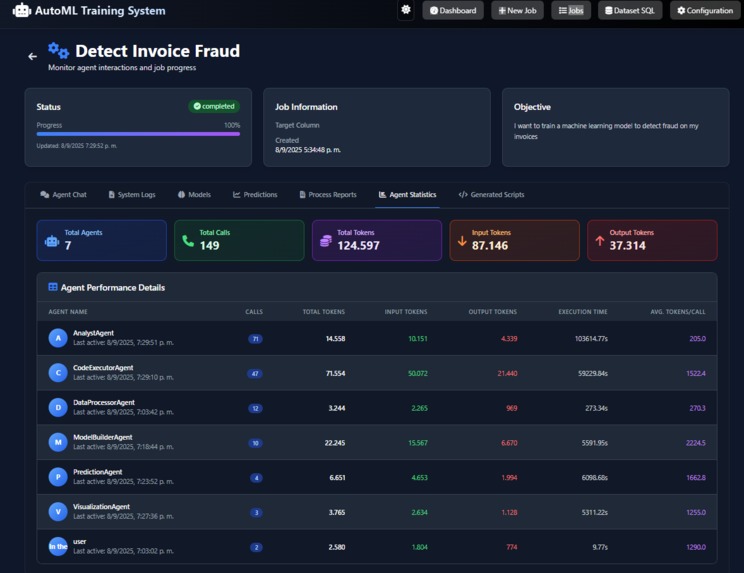Click the robot logo icon next to AutoML Training System
This screenshot has height=573, width=744.
pos(22,10)
